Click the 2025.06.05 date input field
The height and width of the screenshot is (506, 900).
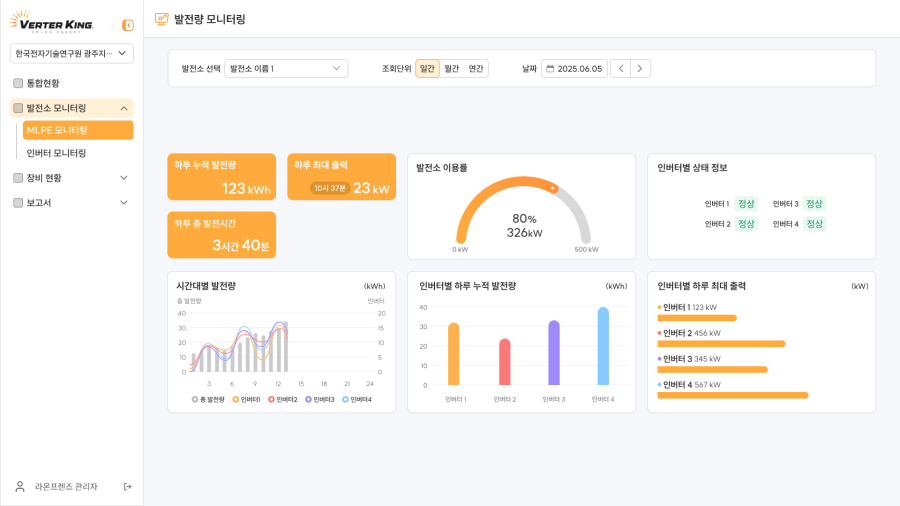[x=579, y=69]
